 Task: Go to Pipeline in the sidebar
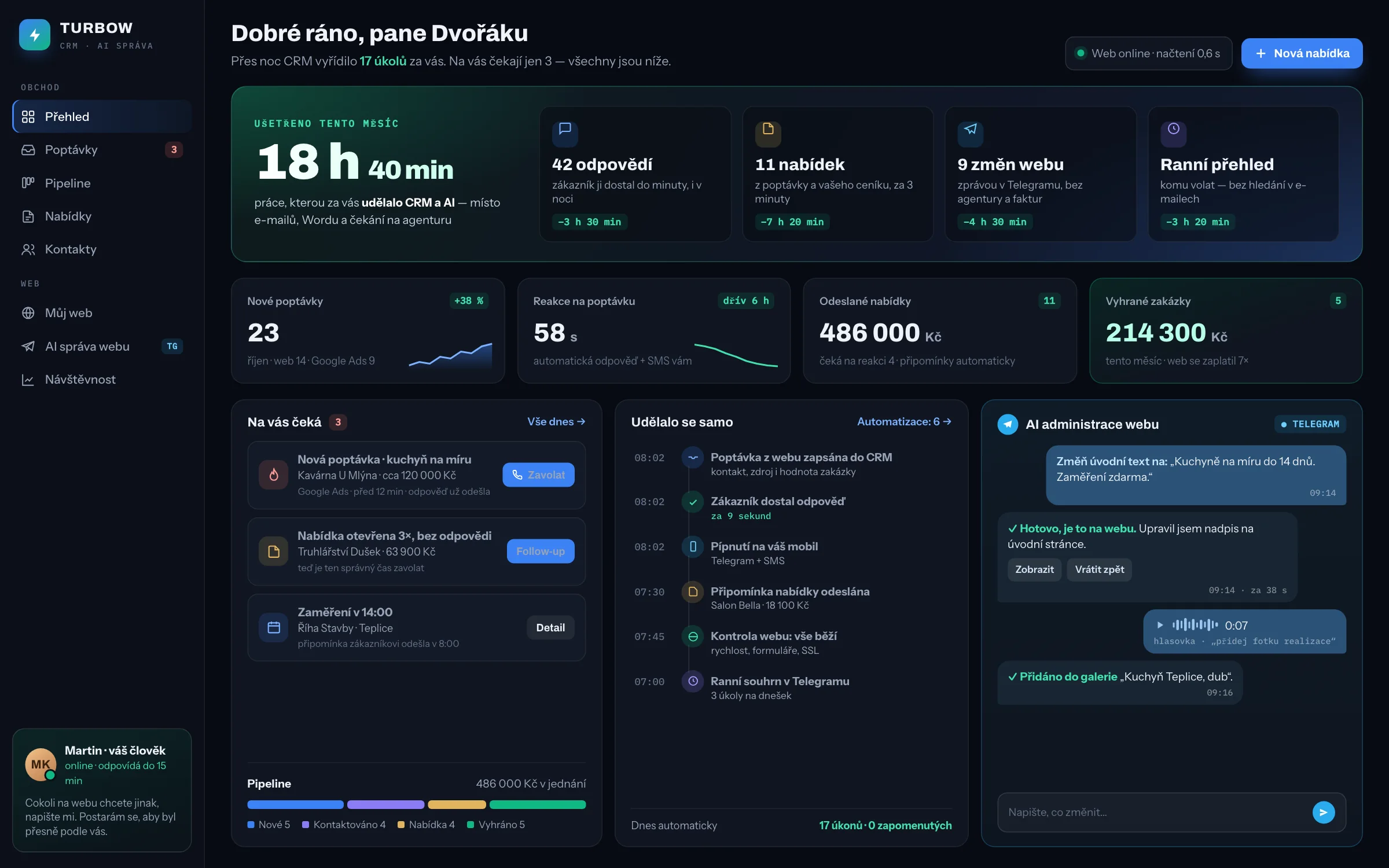click(102, 183)
